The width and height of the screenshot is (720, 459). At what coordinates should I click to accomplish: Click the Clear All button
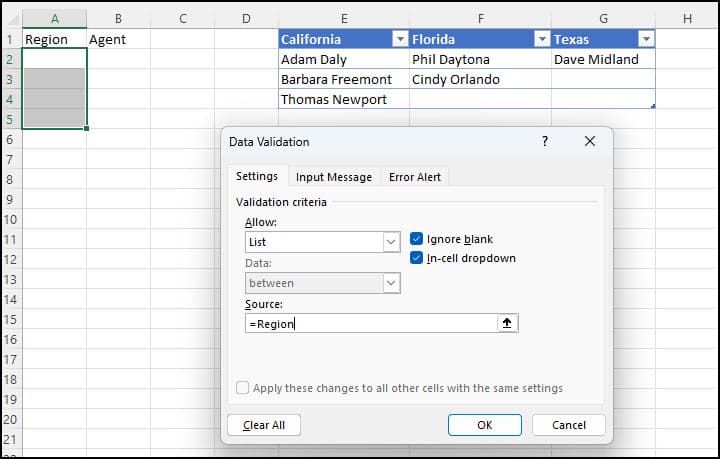pyautogui.click(x=264, y=425)
